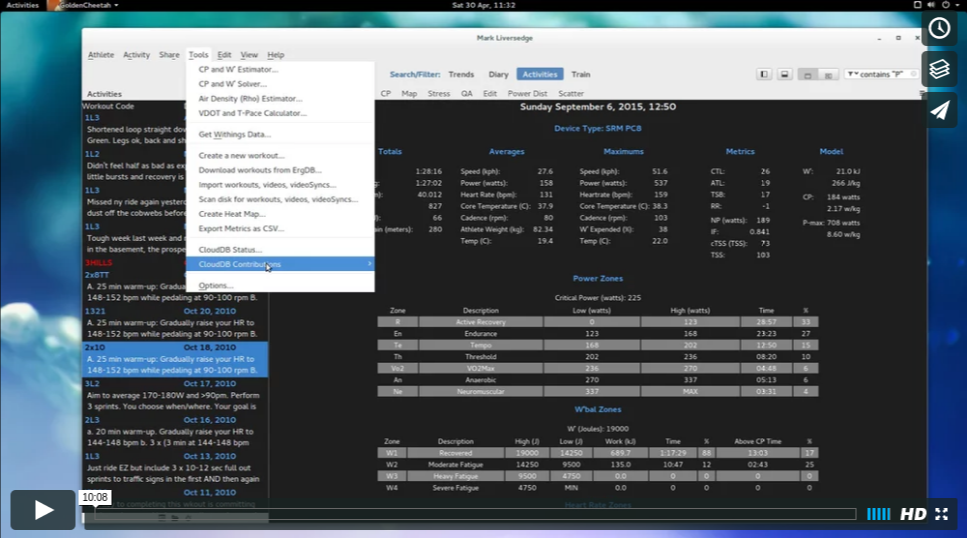Clear the search filter field

(x=913, y=74)
